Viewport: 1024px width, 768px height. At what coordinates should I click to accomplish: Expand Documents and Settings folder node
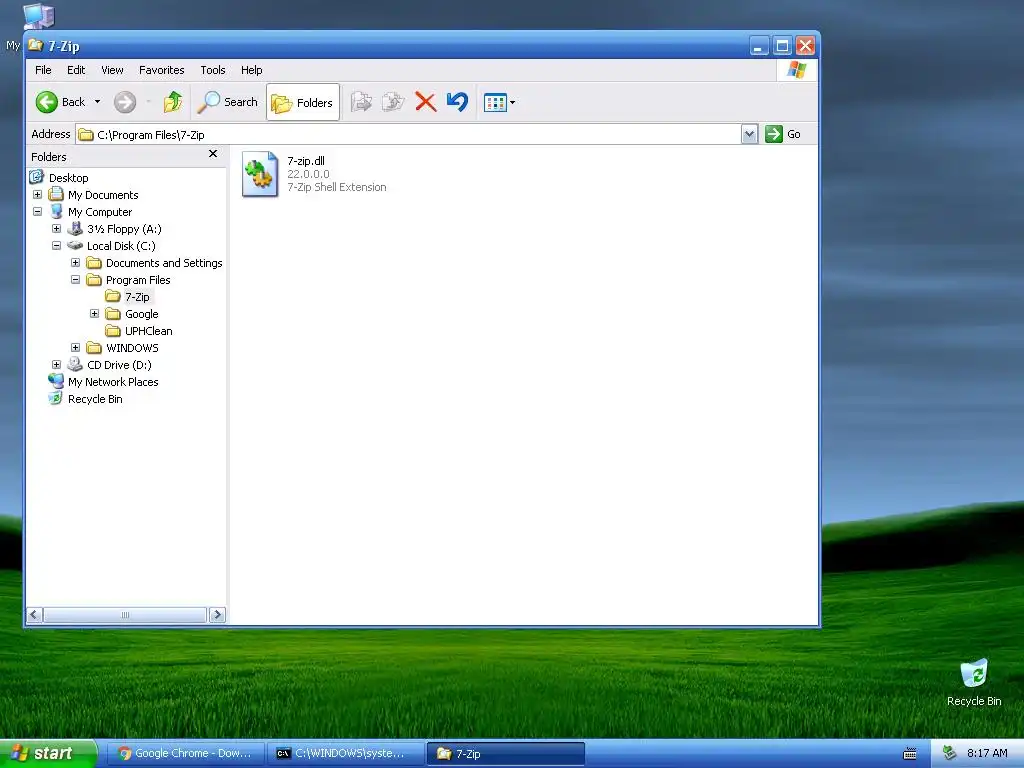coord(75,263)
